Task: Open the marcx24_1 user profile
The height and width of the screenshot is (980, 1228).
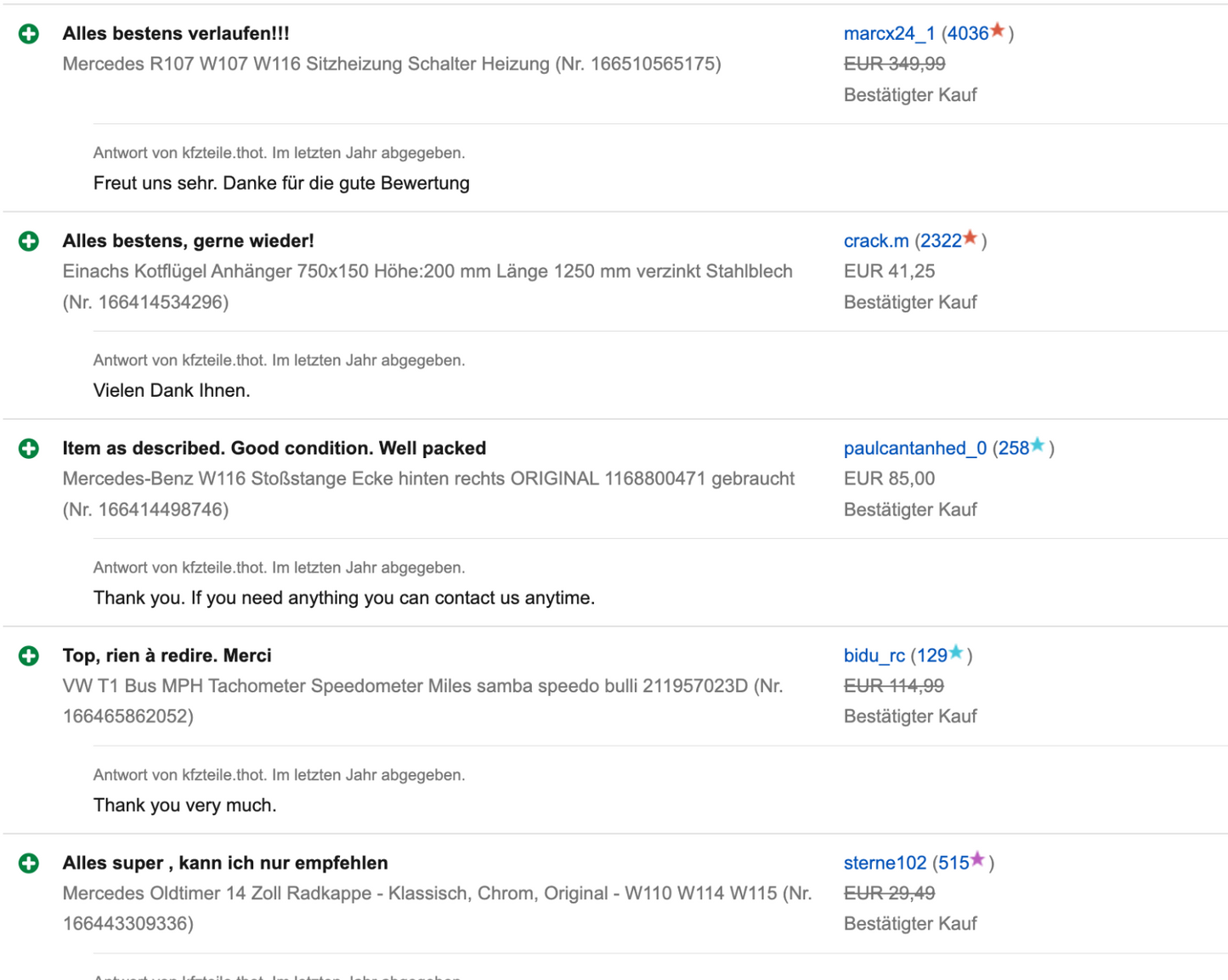Action: coord(889,34)
